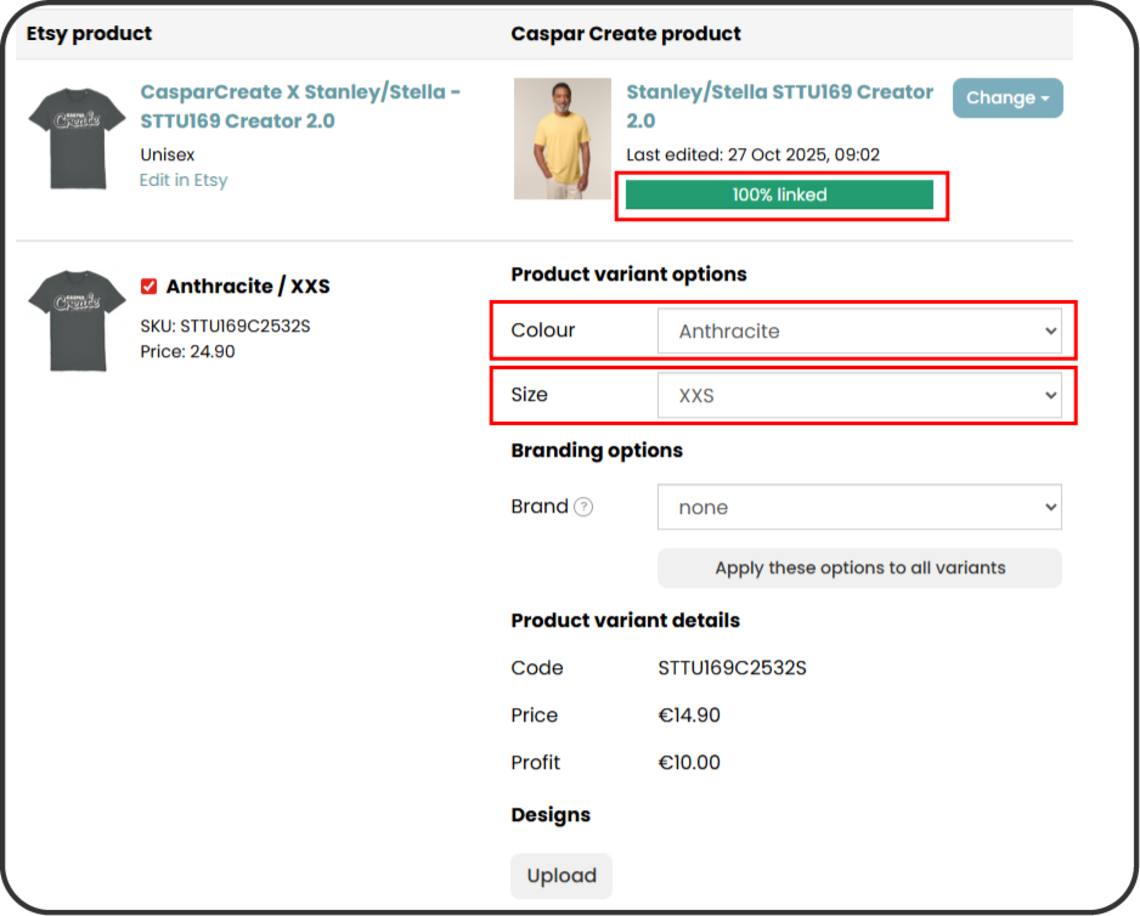This screenshot has height=916, width=1140.
Task: Open CasparCreate X Stanley/Stella product link
Action: coord(300,106)
